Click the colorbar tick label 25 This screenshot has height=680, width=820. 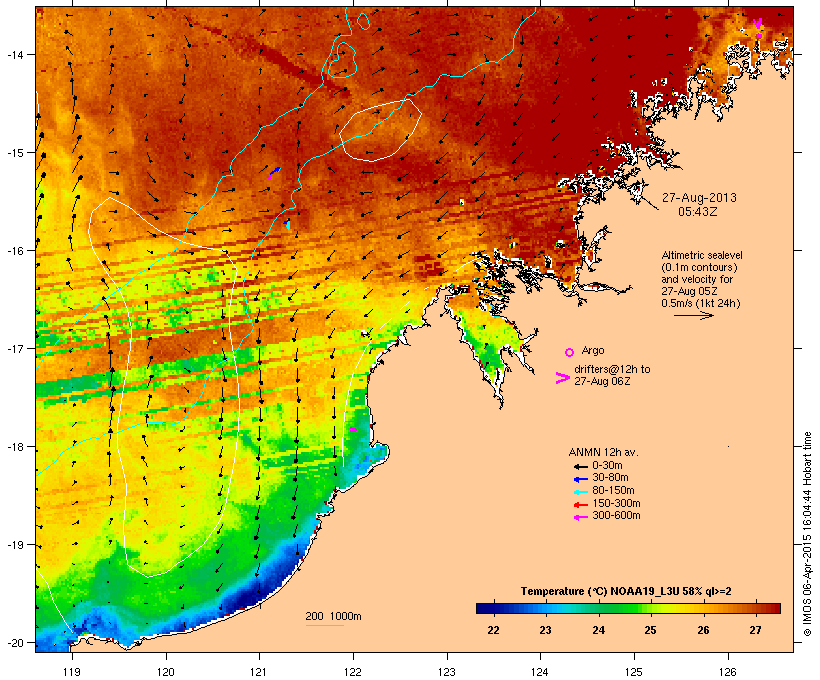click(650, 630)
